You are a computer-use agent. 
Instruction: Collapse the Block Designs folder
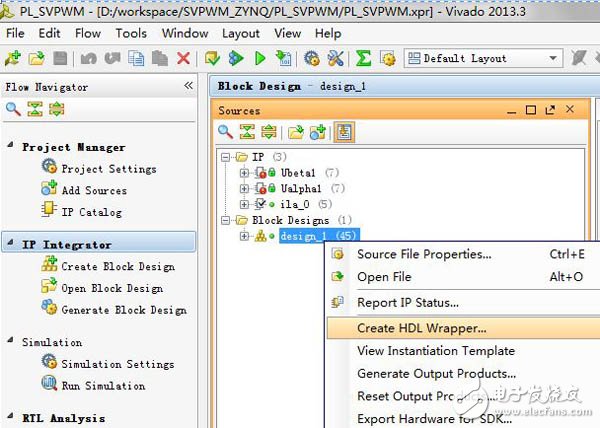[229, 220]
